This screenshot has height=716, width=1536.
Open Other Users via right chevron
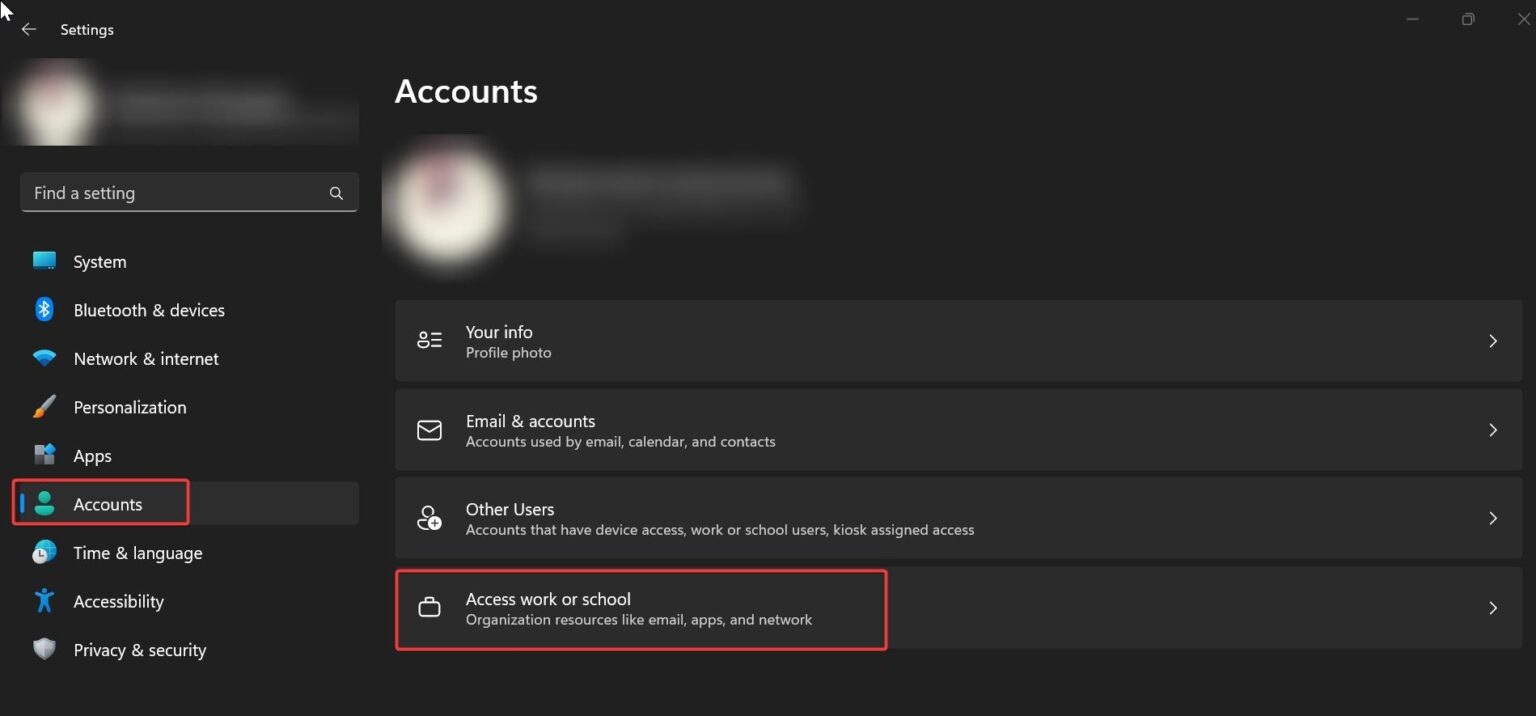click(1492, 518)
